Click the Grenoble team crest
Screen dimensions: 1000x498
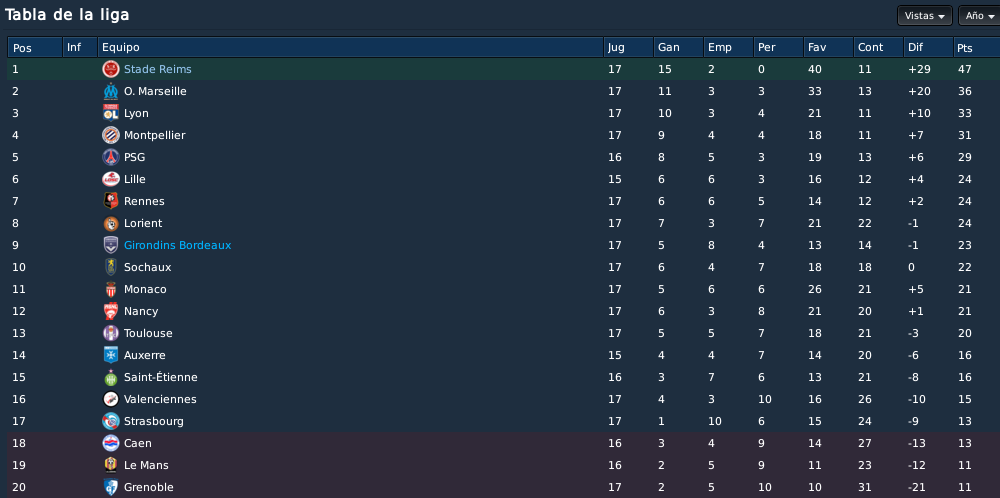(111, 487)
